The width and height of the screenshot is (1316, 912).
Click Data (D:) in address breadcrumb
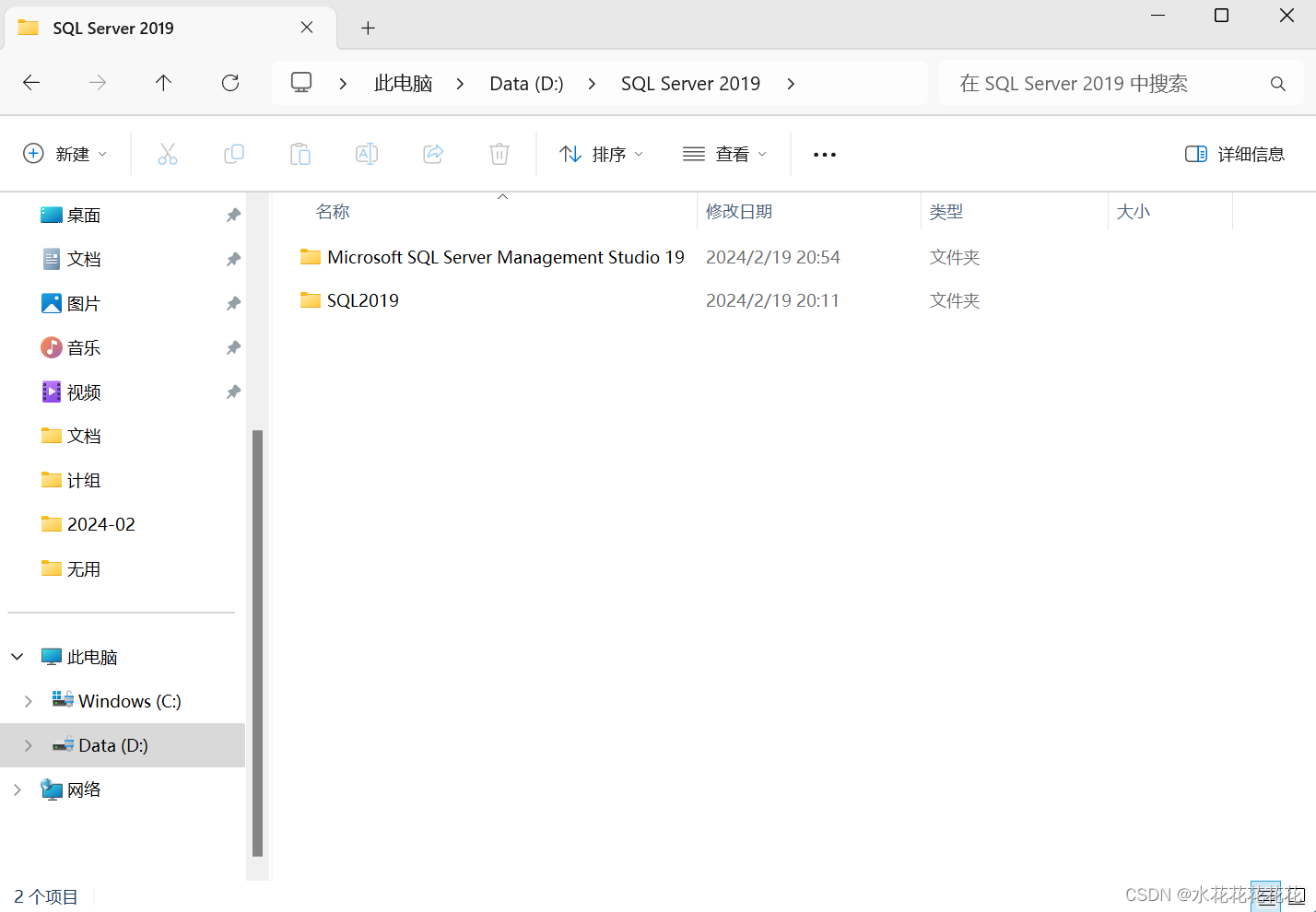point(526,84)
